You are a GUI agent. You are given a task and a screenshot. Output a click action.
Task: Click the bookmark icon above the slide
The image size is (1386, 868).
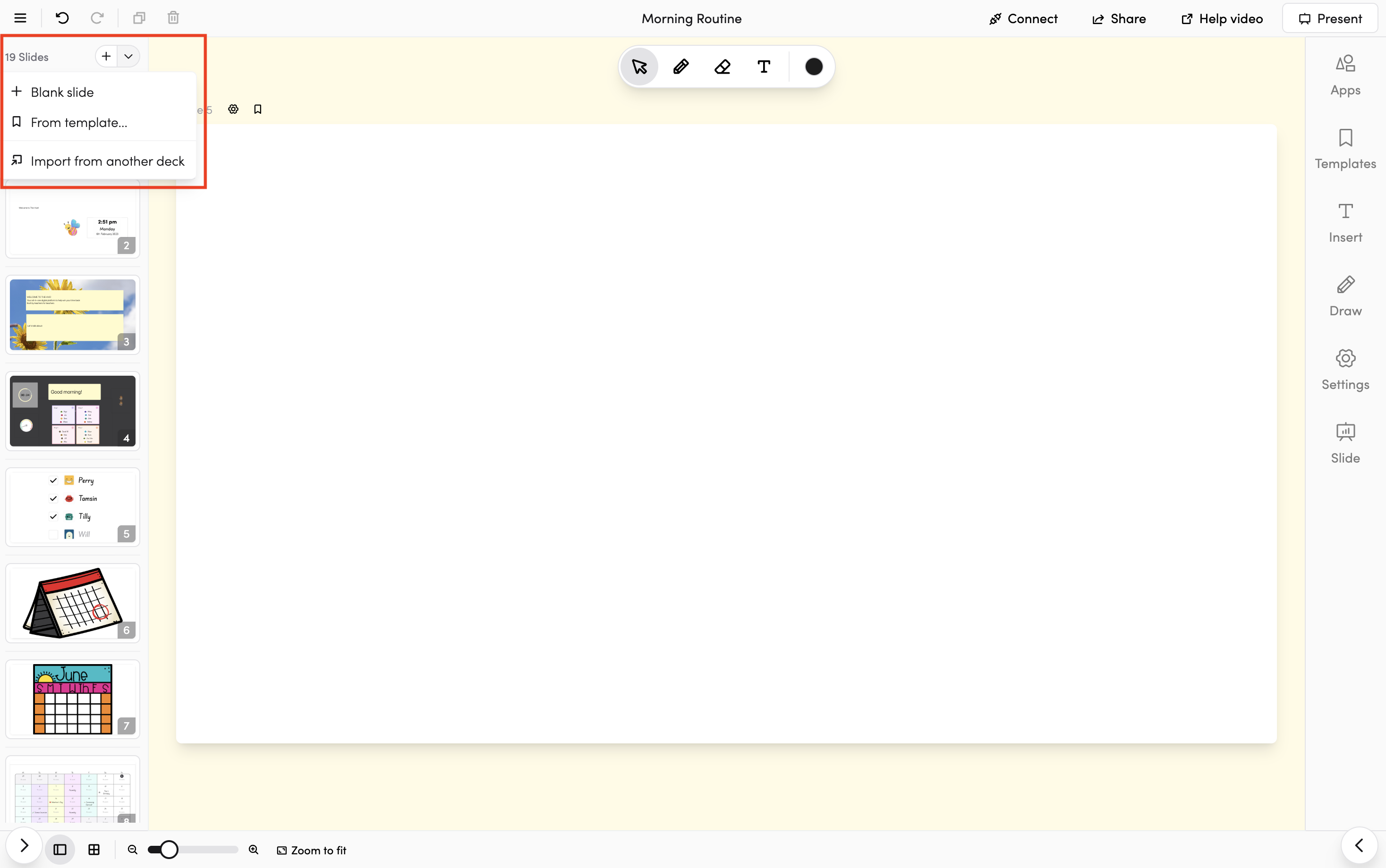click(258, 109)
